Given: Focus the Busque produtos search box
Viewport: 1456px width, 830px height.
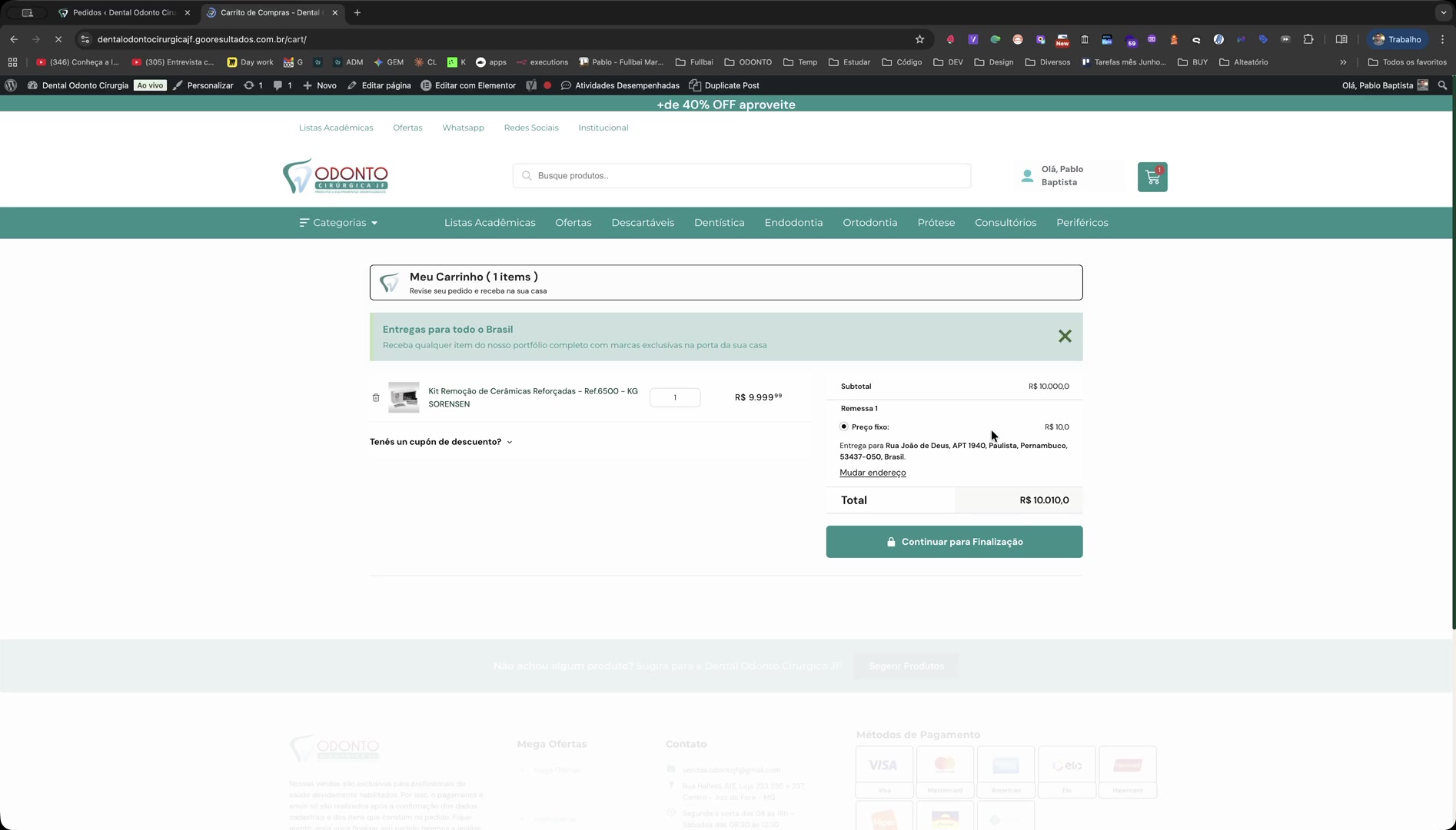Looking at the screenshot, I should [x=742, y=176].
